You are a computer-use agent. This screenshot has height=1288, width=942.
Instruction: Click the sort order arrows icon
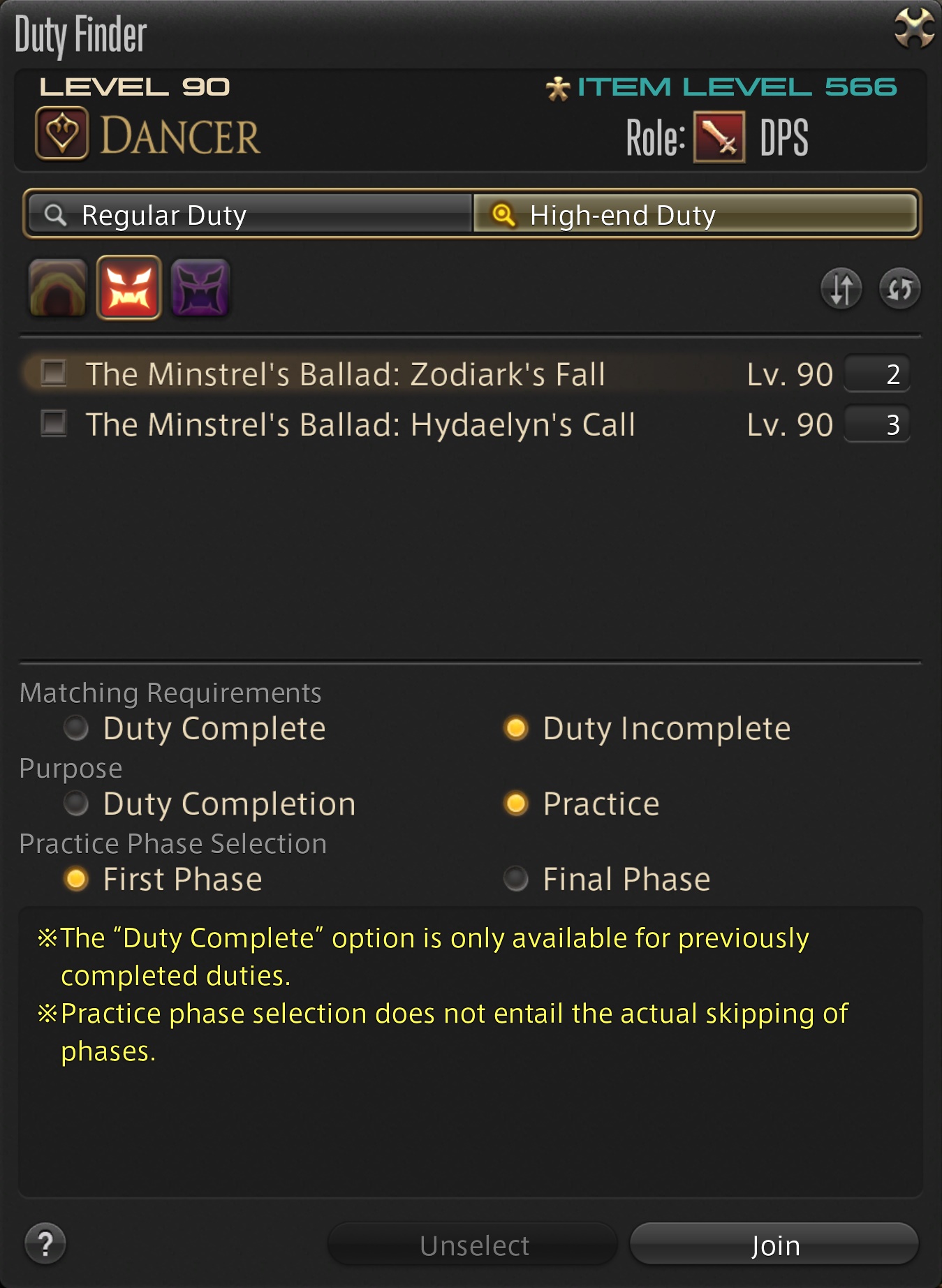point(841,288)
